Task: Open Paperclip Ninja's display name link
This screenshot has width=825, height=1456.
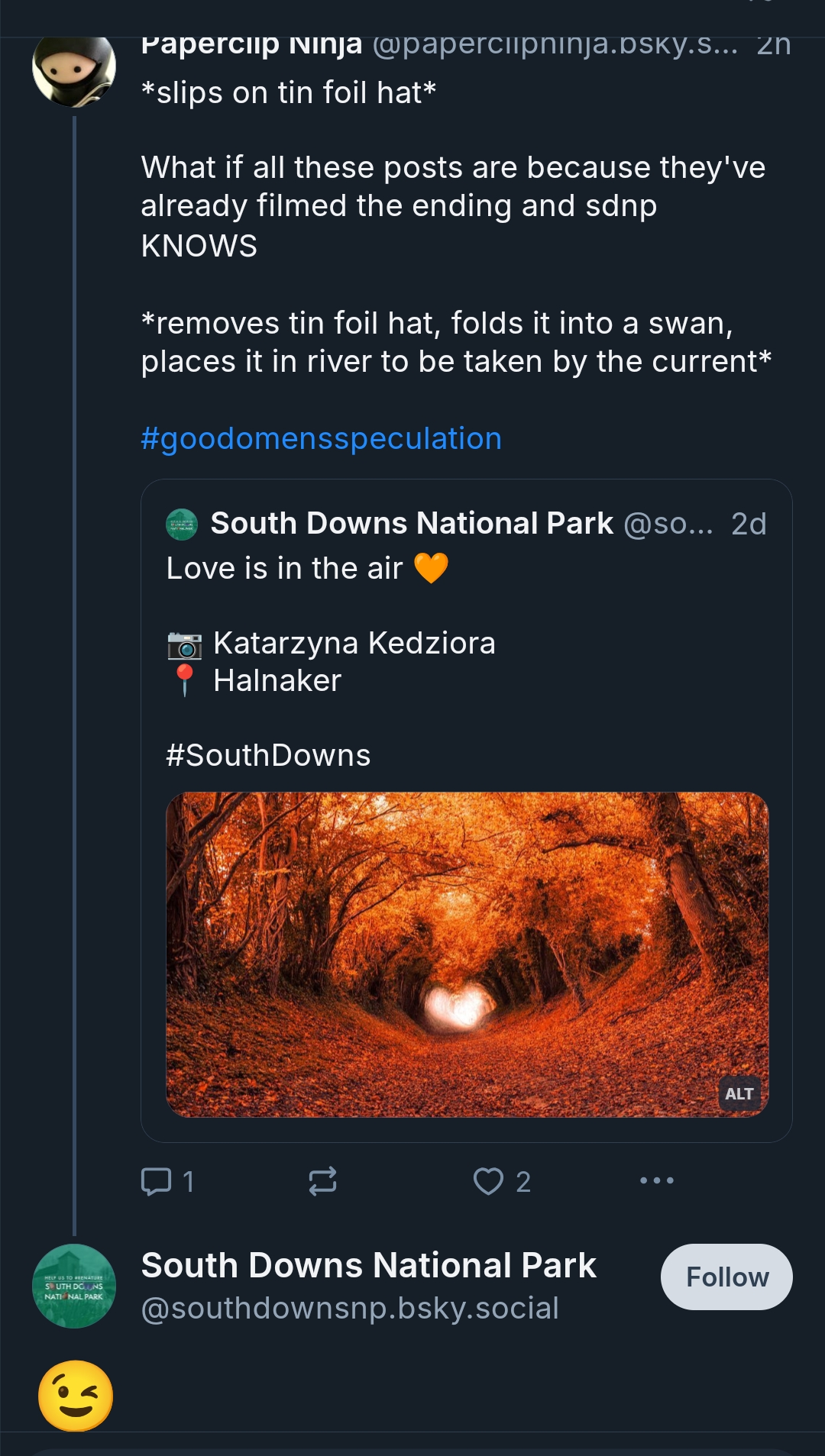Action: pyautogui.click(x=251, y=46)
